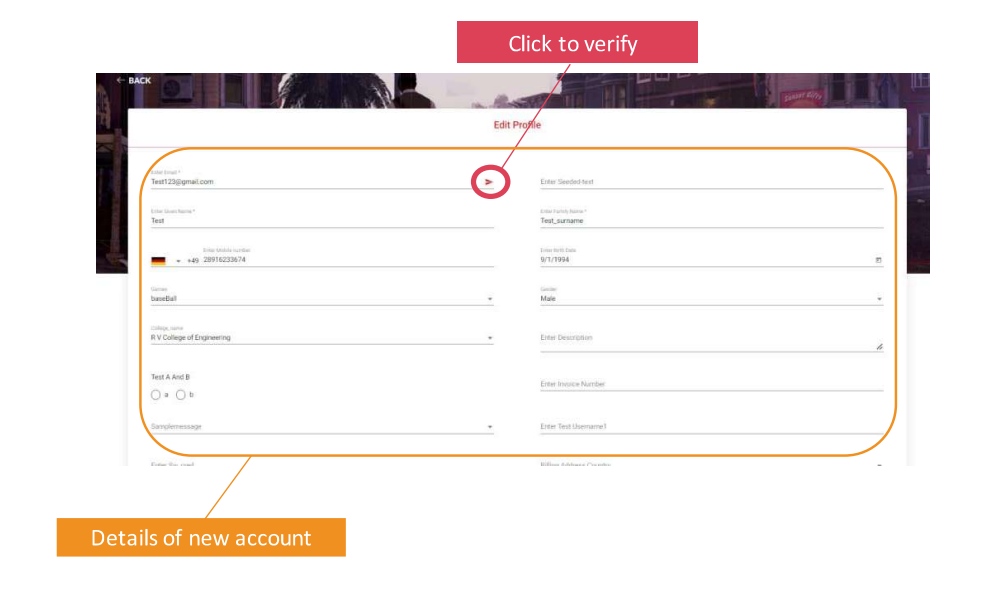Click the arrow icon on Gender field
The image size is (1008, 591).
click(x=877, y=298)
